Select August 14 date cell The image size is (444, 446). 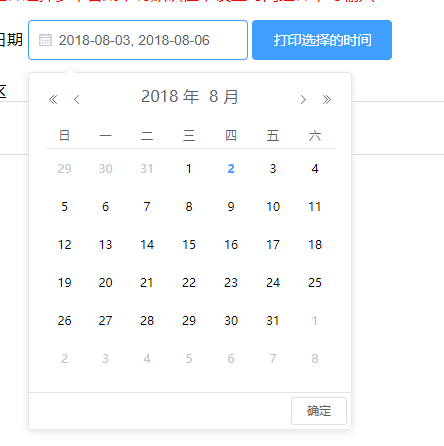pos(147,245)
